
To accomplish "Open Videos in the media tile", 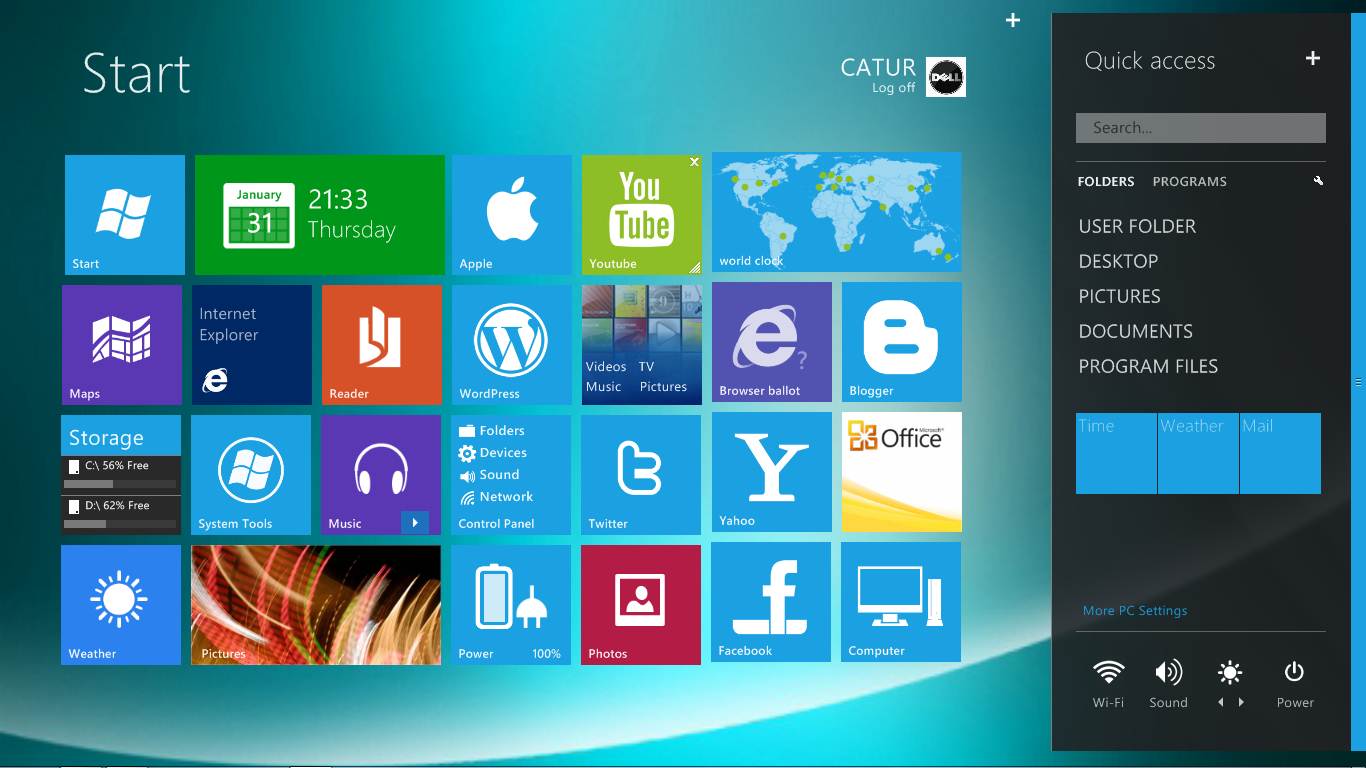I will 606,367.
